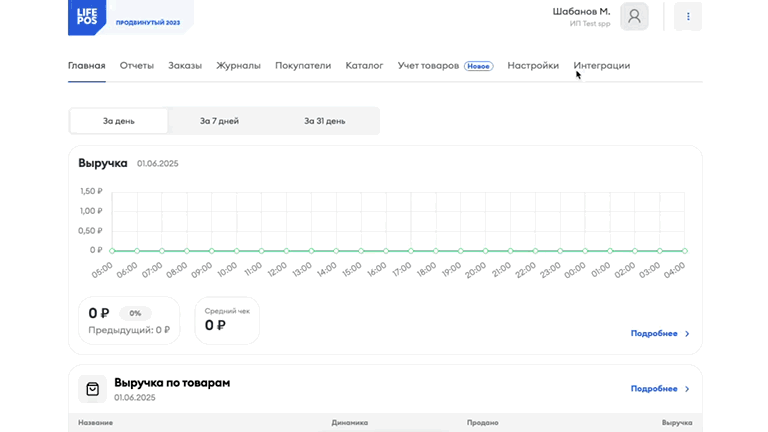Screen dimensions: 768x432
Task: Click the Средний чек card
Action: [x=227, y=320]
